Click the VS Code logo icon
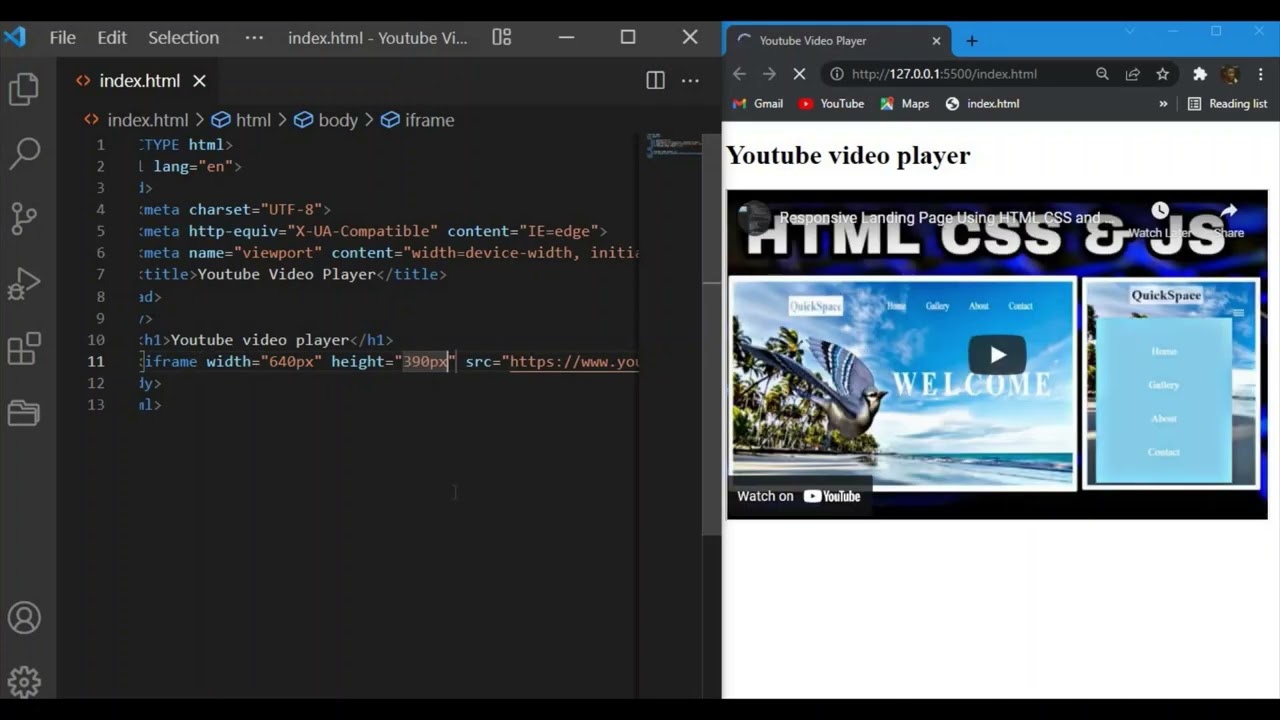Viewport: 1280px width, 720px height. [14, 37]
